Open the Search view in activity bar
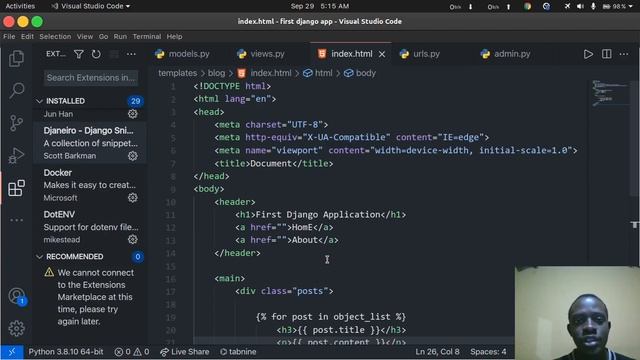The height and width of the screenshot is (360, 640). [x=16, y=90]
